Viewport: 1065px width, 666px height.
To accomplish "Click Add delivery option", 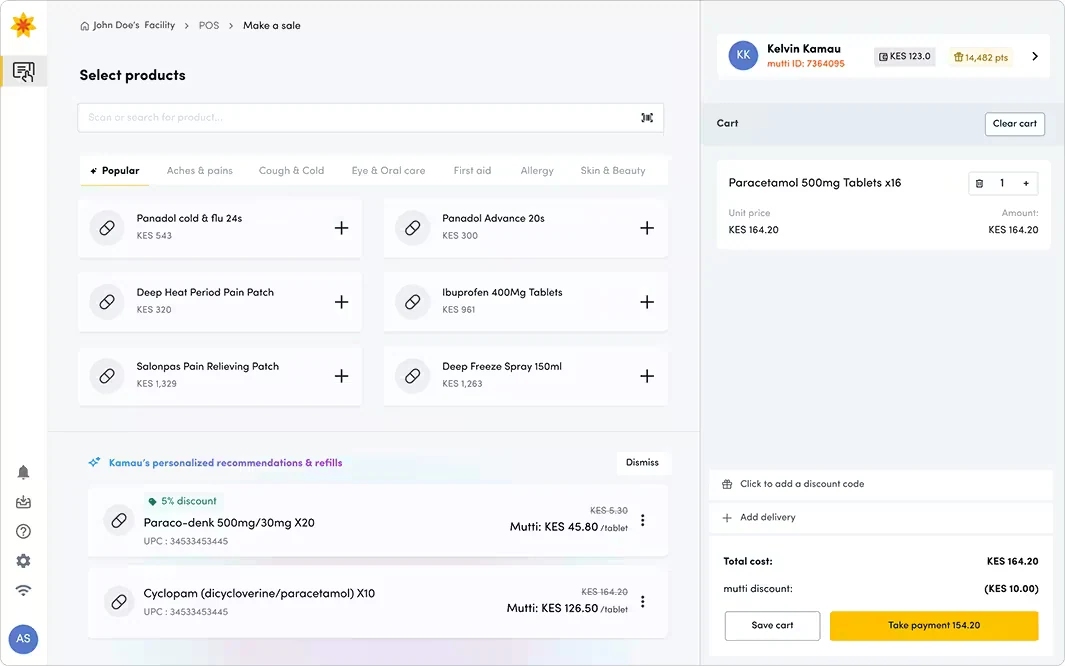I will pyautogui.click(x=881, y=517).
